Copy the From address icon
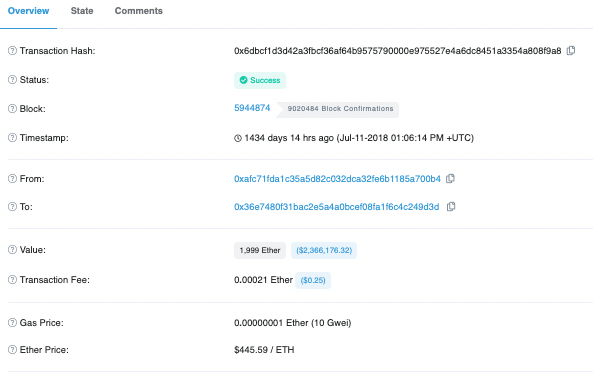593x379 pixels. pos(450,179)
